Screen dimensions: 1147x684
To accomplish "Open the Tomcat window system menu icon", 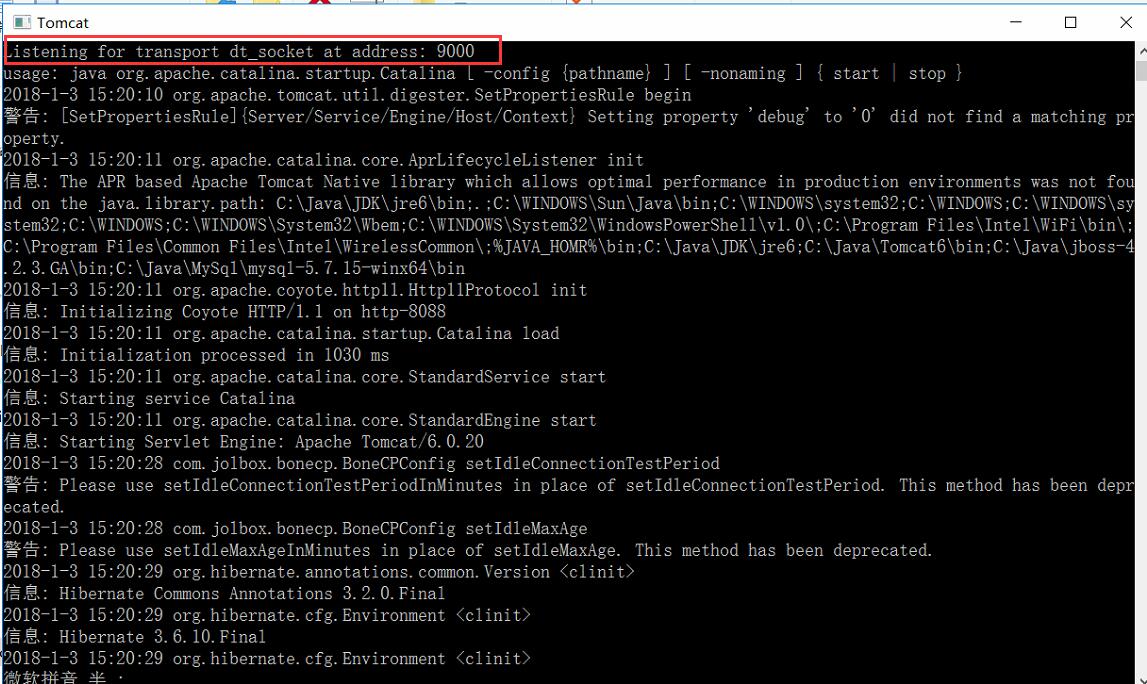I will tap(22, 23).
